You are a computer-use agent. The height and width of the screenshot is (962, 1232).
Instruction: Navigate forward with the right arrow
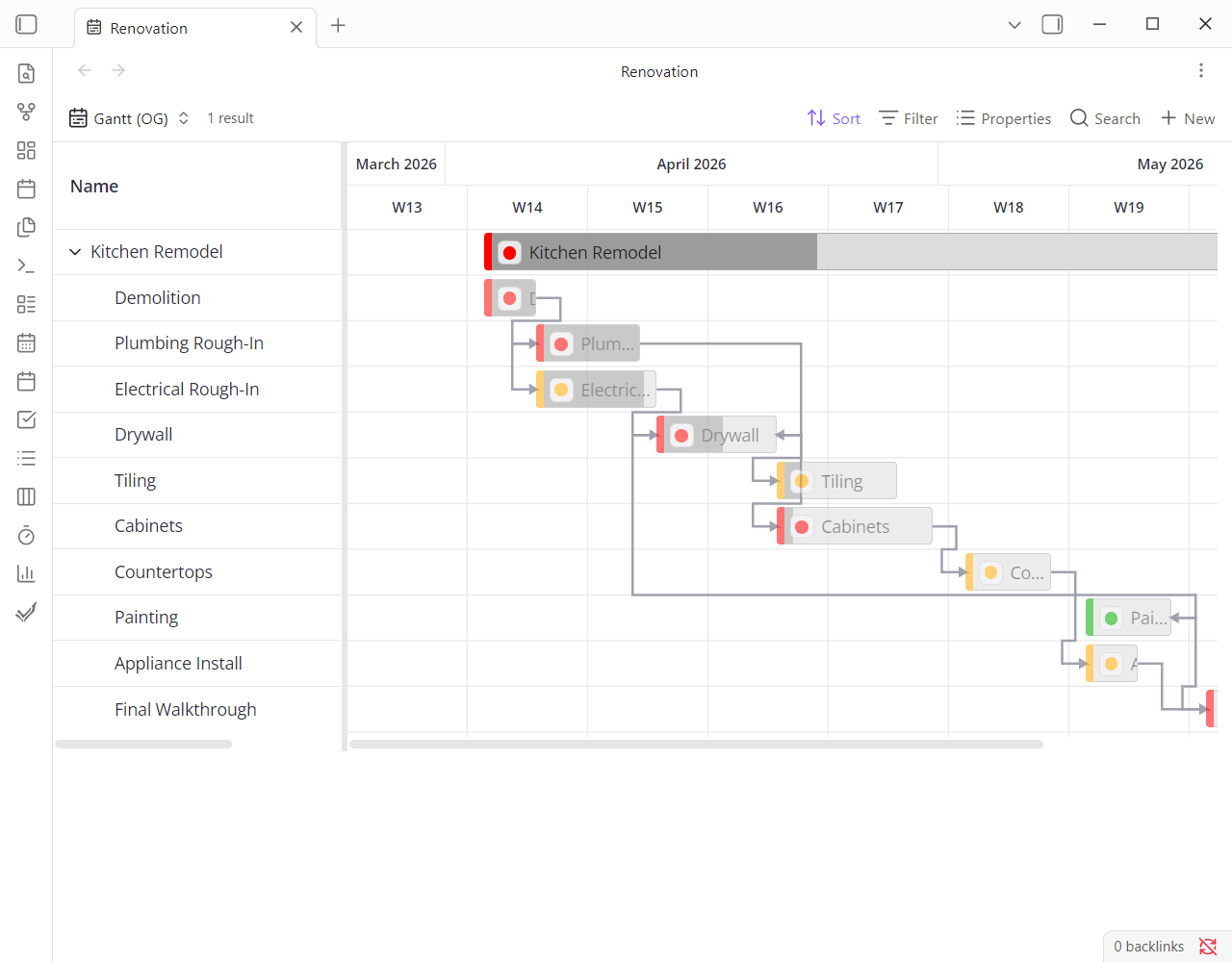(118, 70)
